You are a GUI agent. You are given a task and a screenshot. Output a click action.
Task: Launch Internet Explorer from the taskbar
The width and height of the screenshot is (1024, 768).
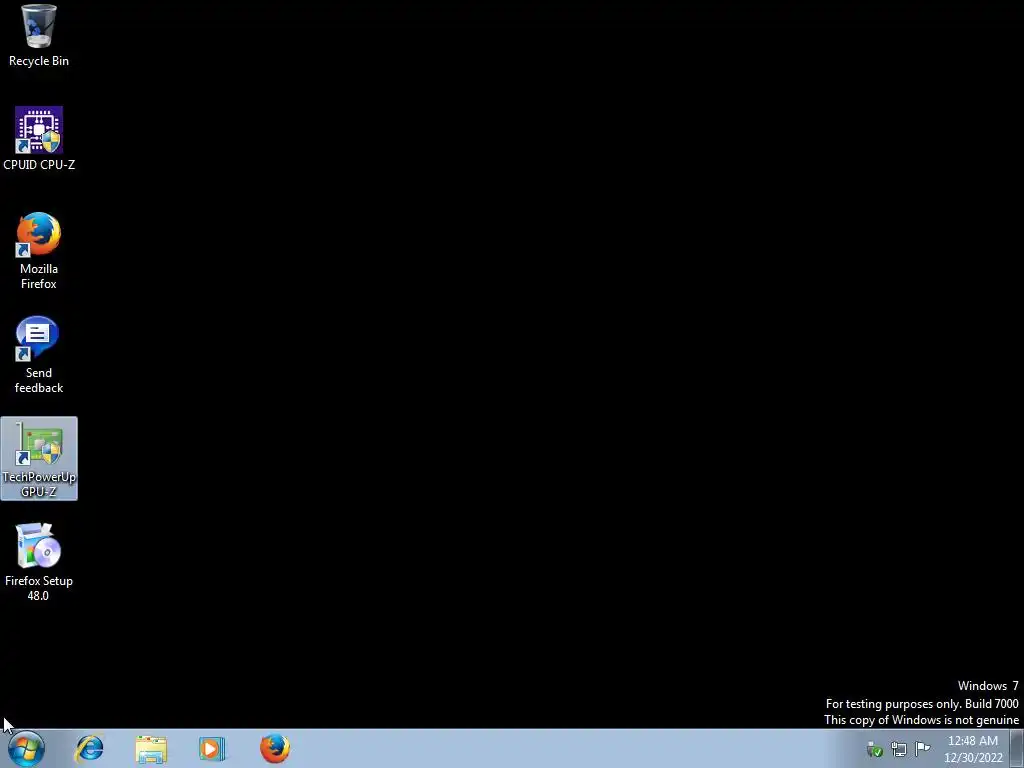click(89, 748)
